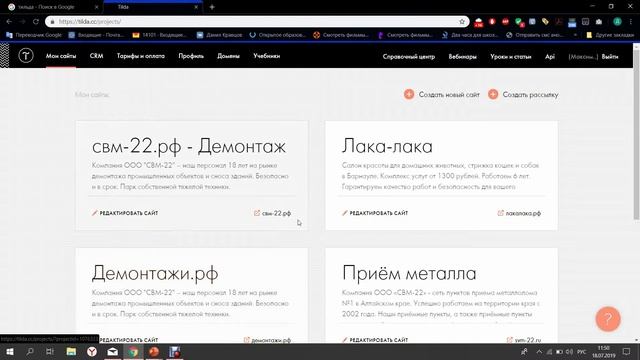Reload the page with the refresh icon

36,22
